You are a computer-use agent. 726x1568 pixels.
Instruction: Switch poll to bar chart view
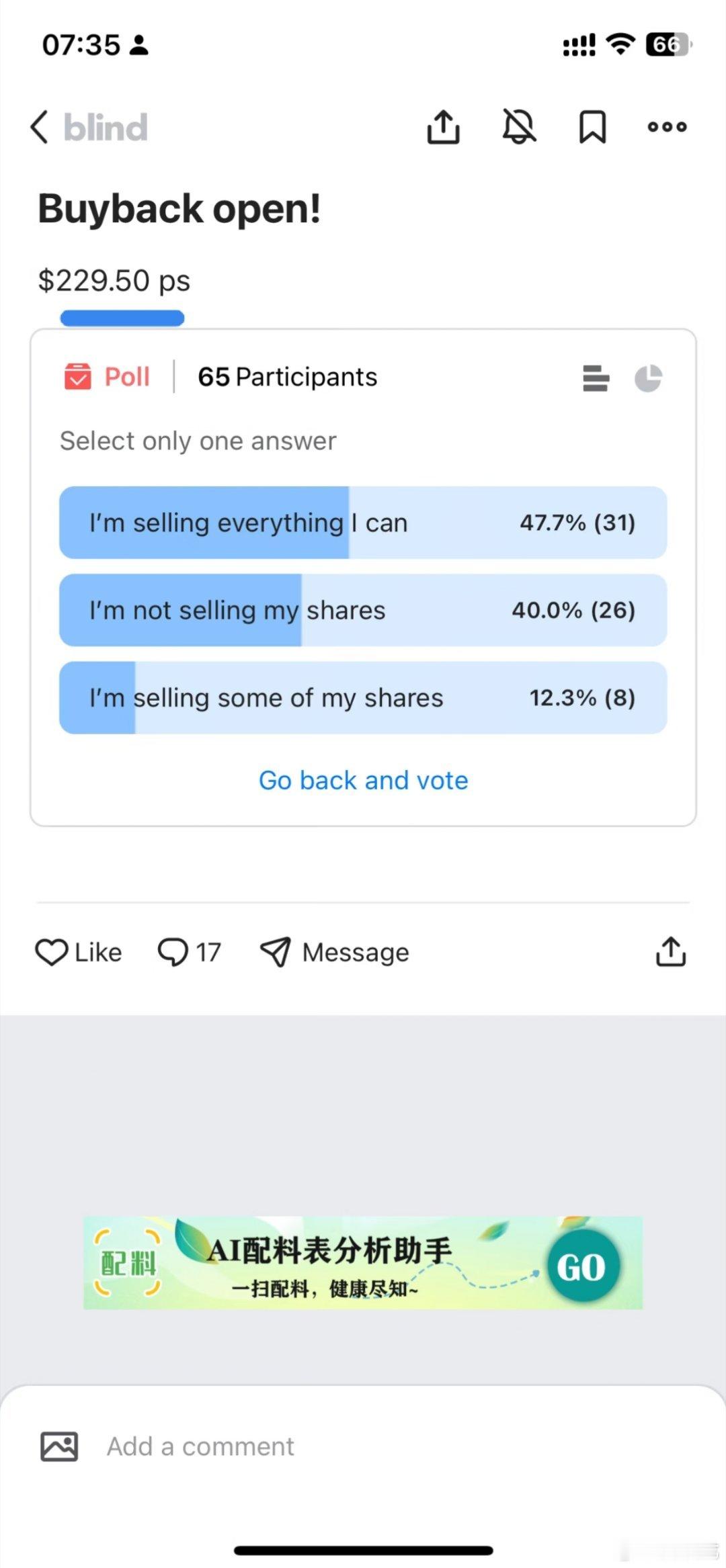[596, 378]
